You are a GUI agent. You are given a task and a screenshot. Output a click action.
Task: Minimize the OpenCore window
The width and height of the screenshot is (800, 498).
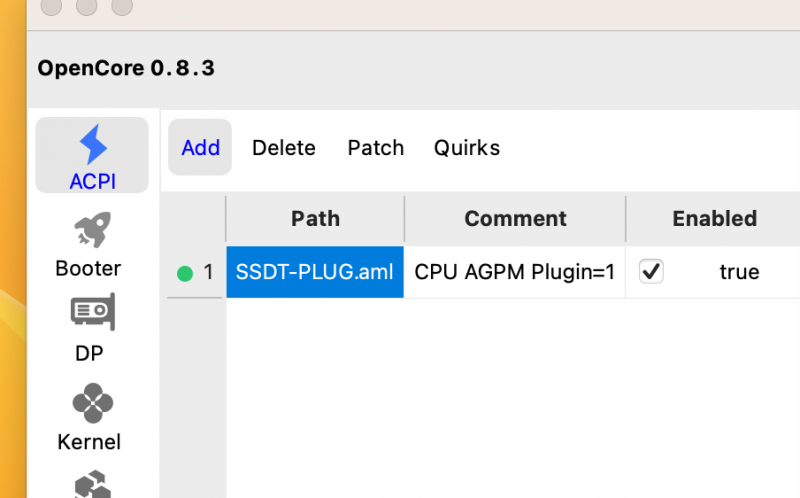coord(86,6)
